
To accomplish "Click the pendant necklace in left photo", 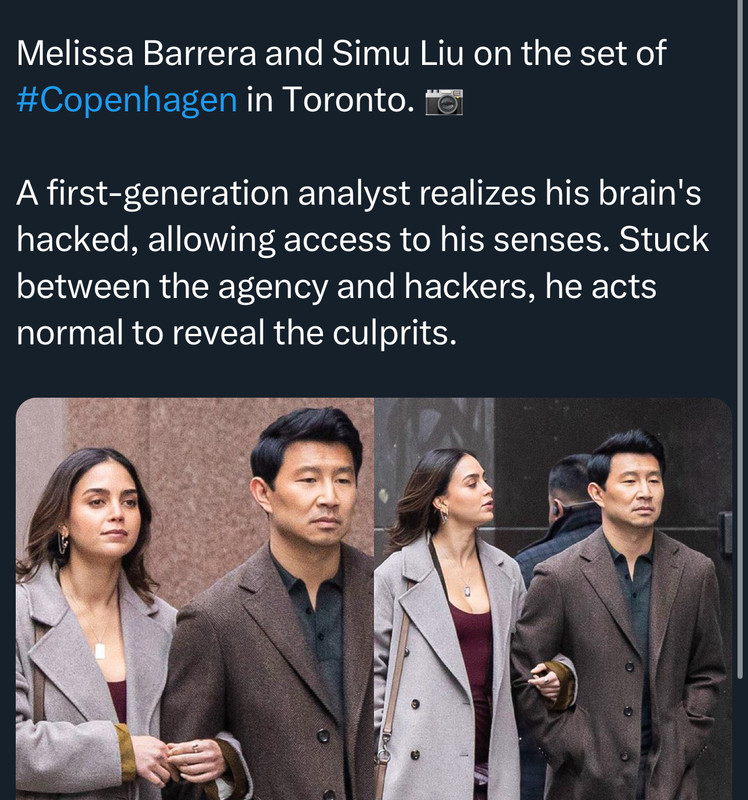I will (100, 651).
